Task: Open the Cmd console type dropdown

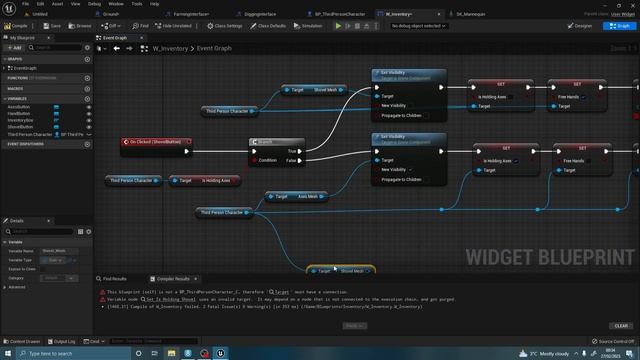Action: click(94, 341)
